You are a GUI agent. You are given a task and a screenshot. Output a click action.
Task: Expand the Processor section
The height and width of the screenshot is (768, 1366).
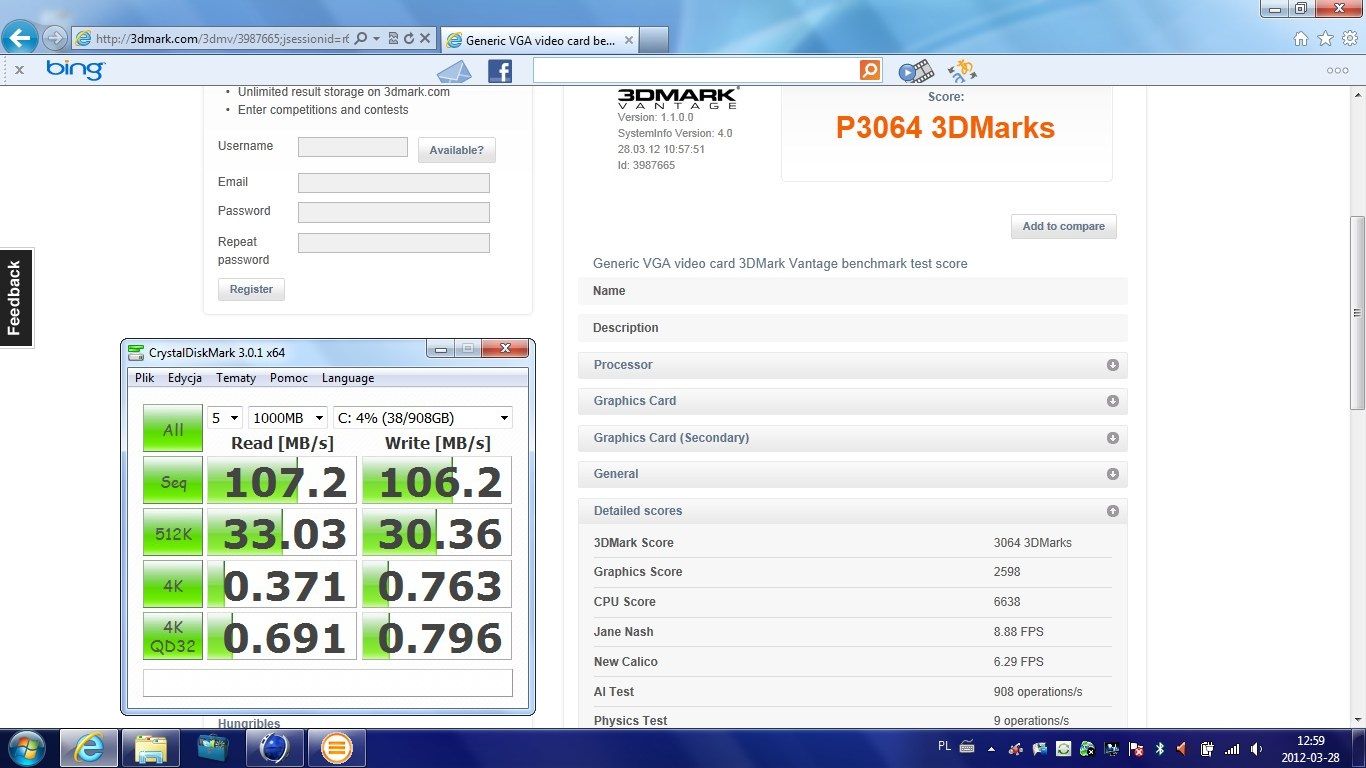(x=852, y=365)
